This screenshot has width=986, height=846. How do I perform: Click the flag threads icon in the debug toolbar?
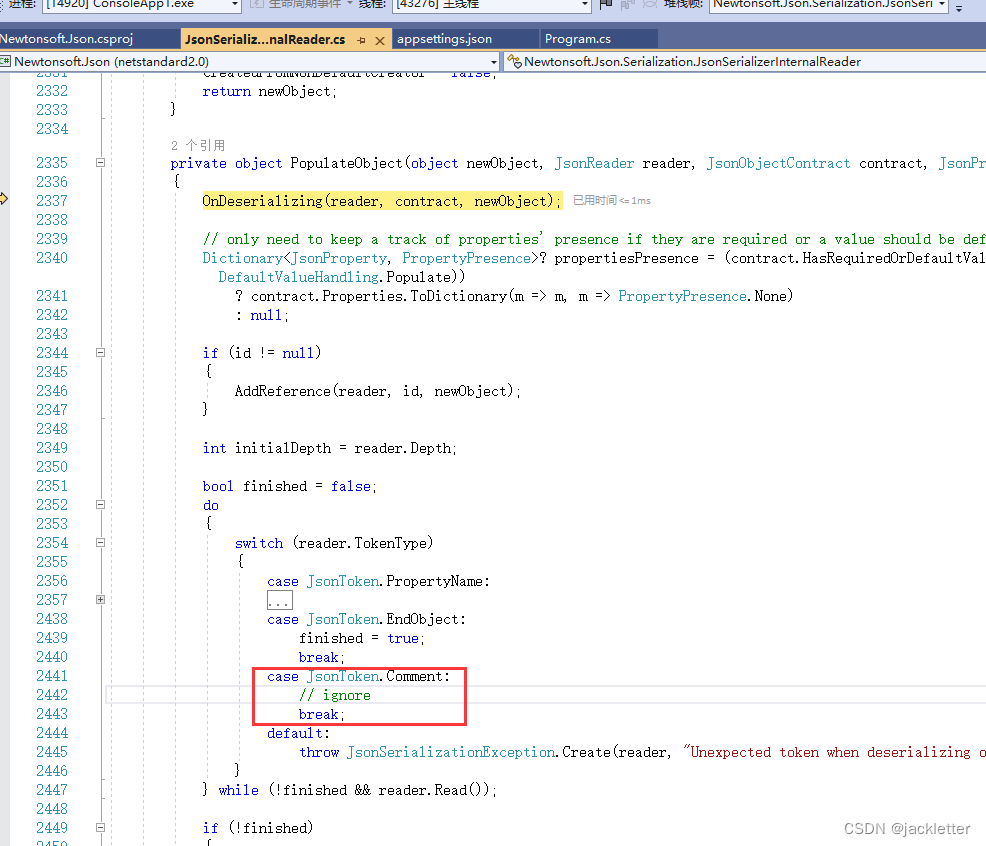click(x=606, y=7)
